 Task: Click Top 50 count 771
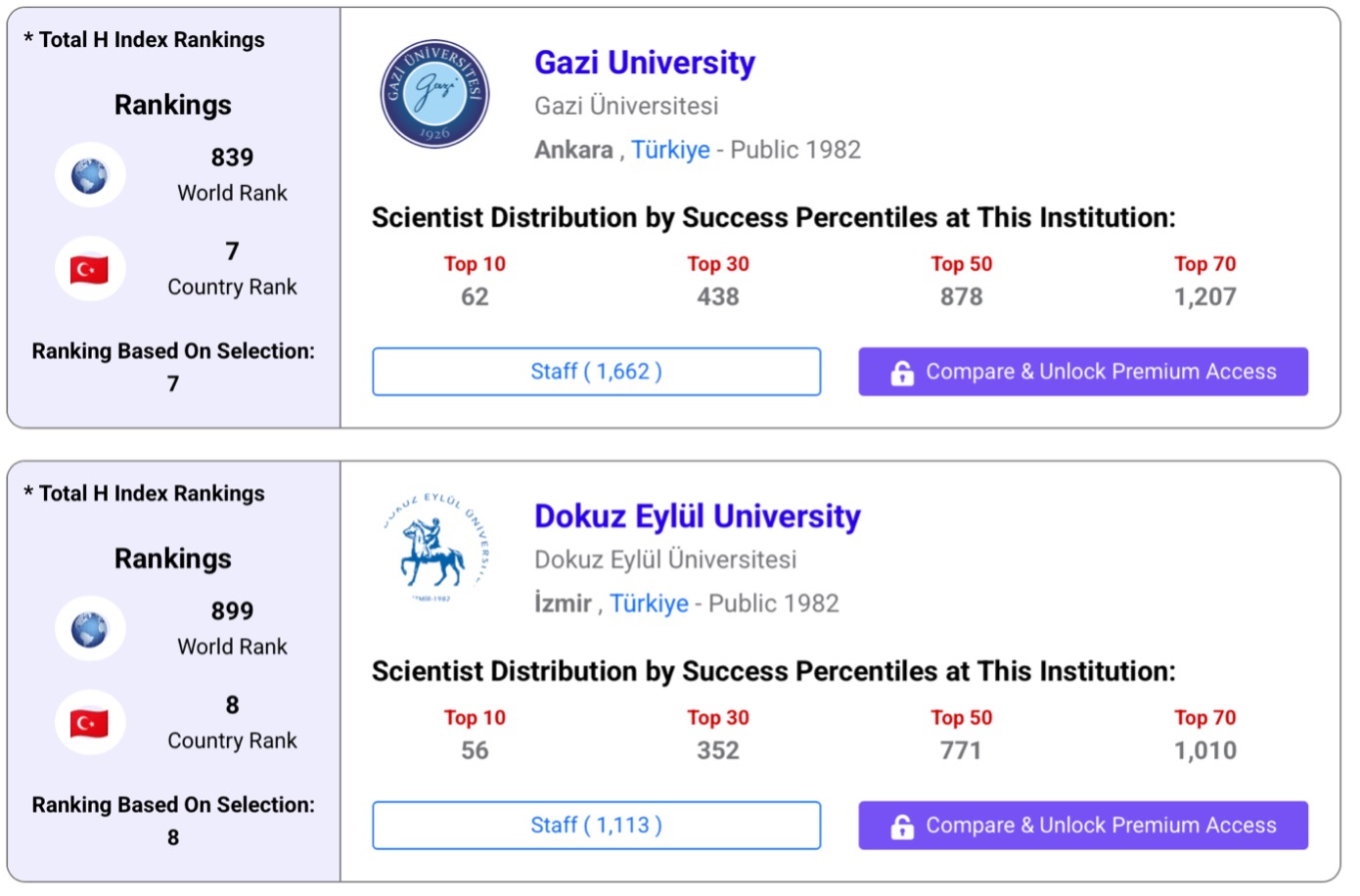coord(961,750)
